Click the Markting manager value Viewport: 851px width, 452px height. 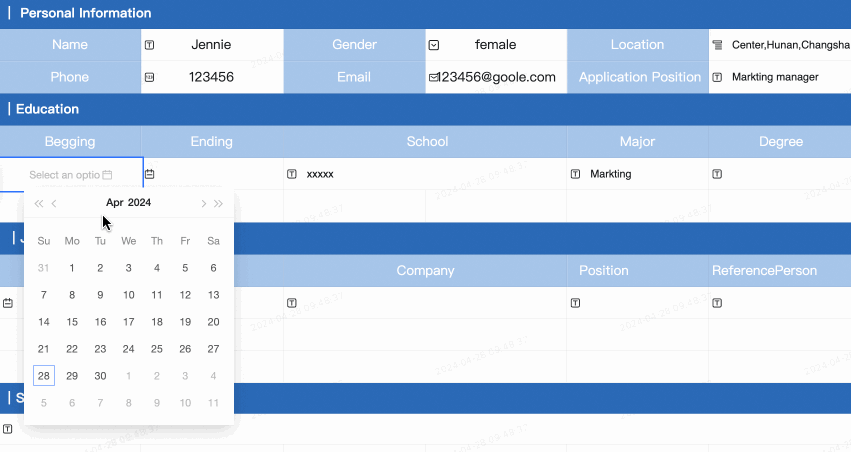(x=775, y=77)
